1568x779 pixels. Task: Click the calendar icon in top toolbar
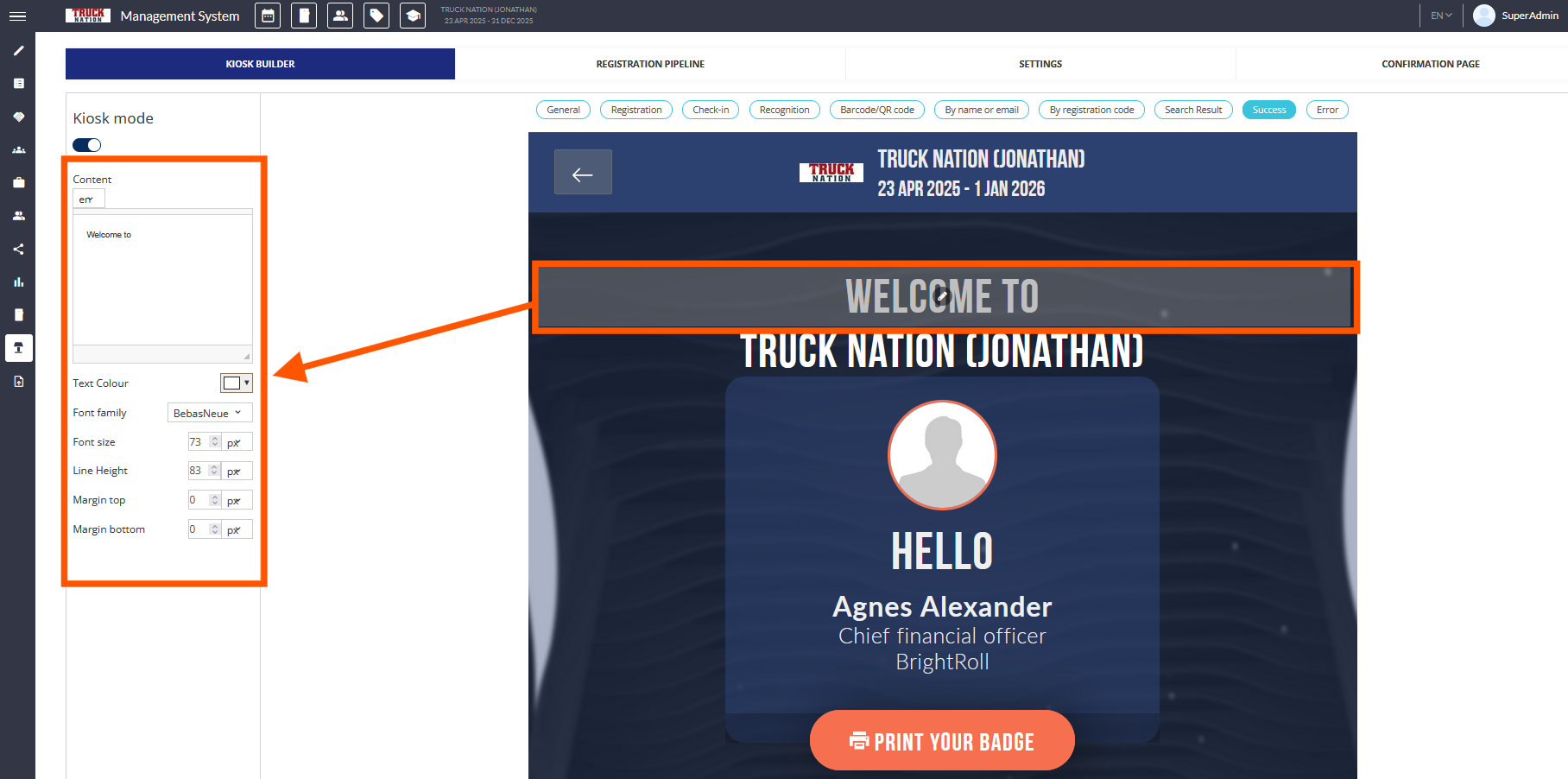click(268, 16)
